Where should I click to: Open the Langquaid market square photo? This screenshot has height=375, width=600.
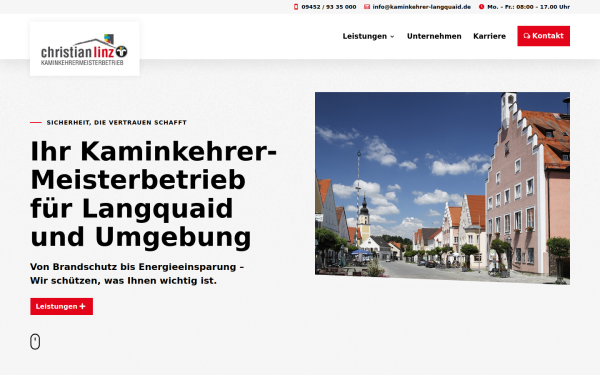coord(442,188)
